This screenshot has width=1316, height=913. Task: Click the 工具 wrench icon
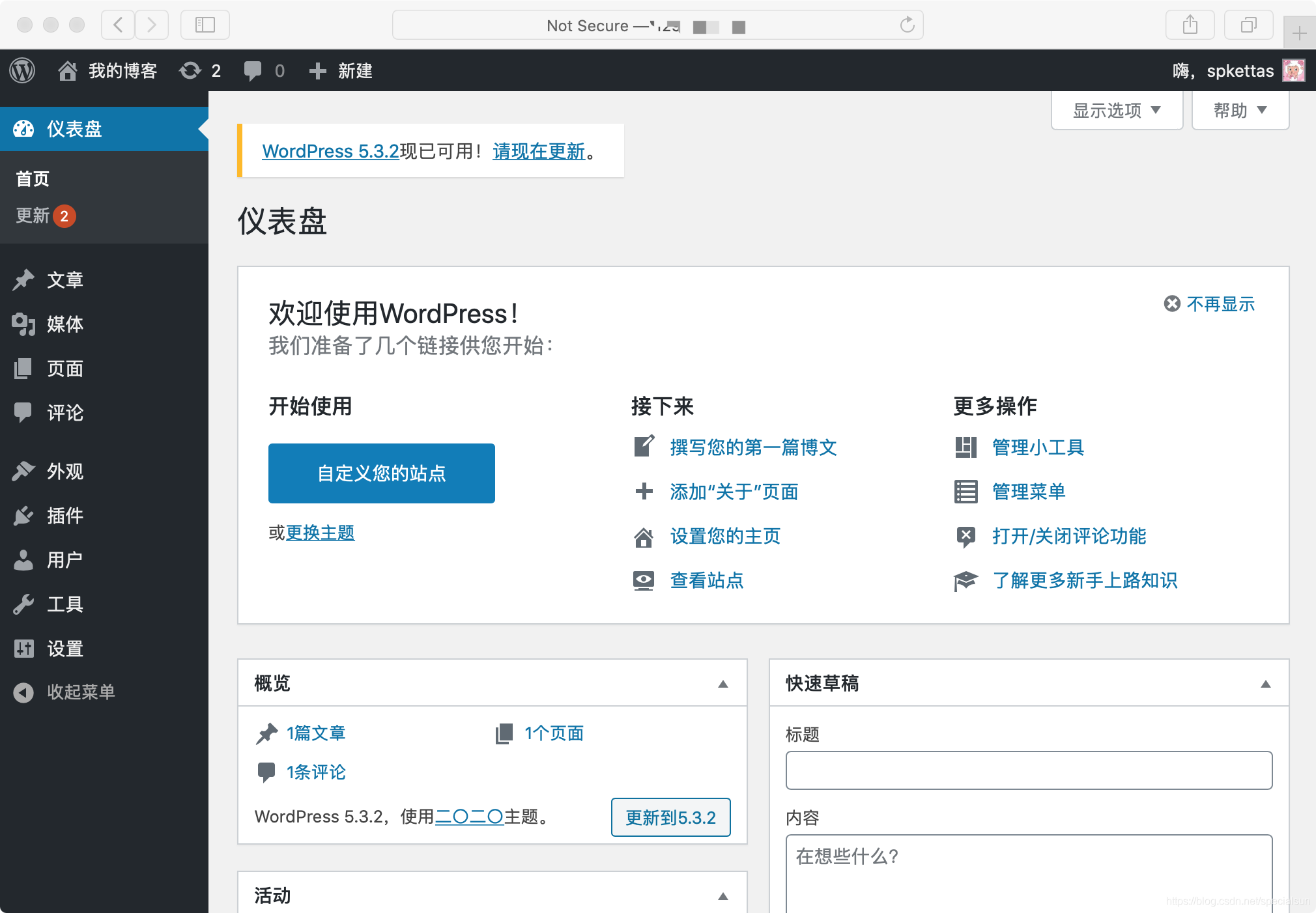pos(23,604)
